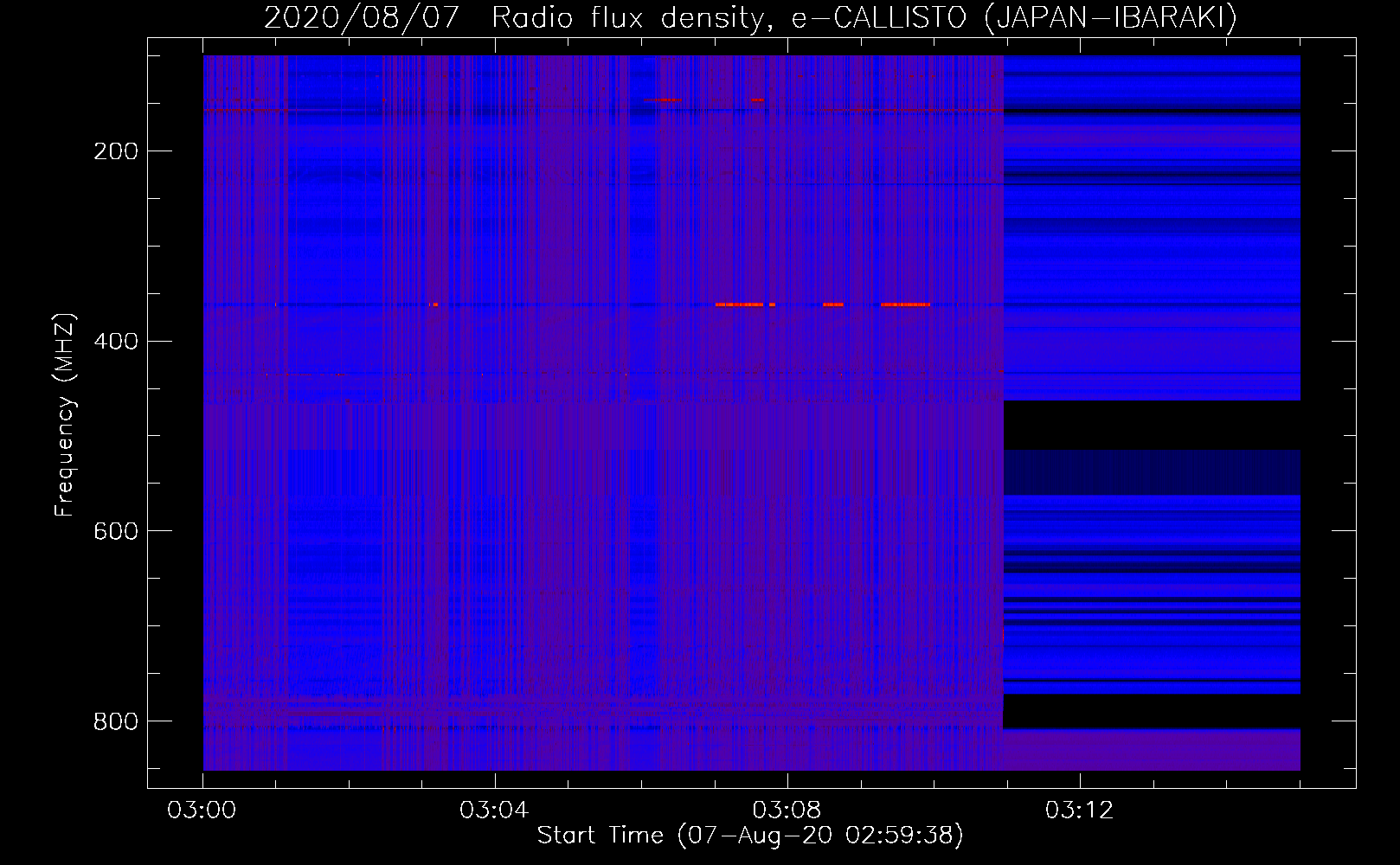Click the 600 frequency tick label
Viewport: 1400px width, 865px height.
coord(115,531)
